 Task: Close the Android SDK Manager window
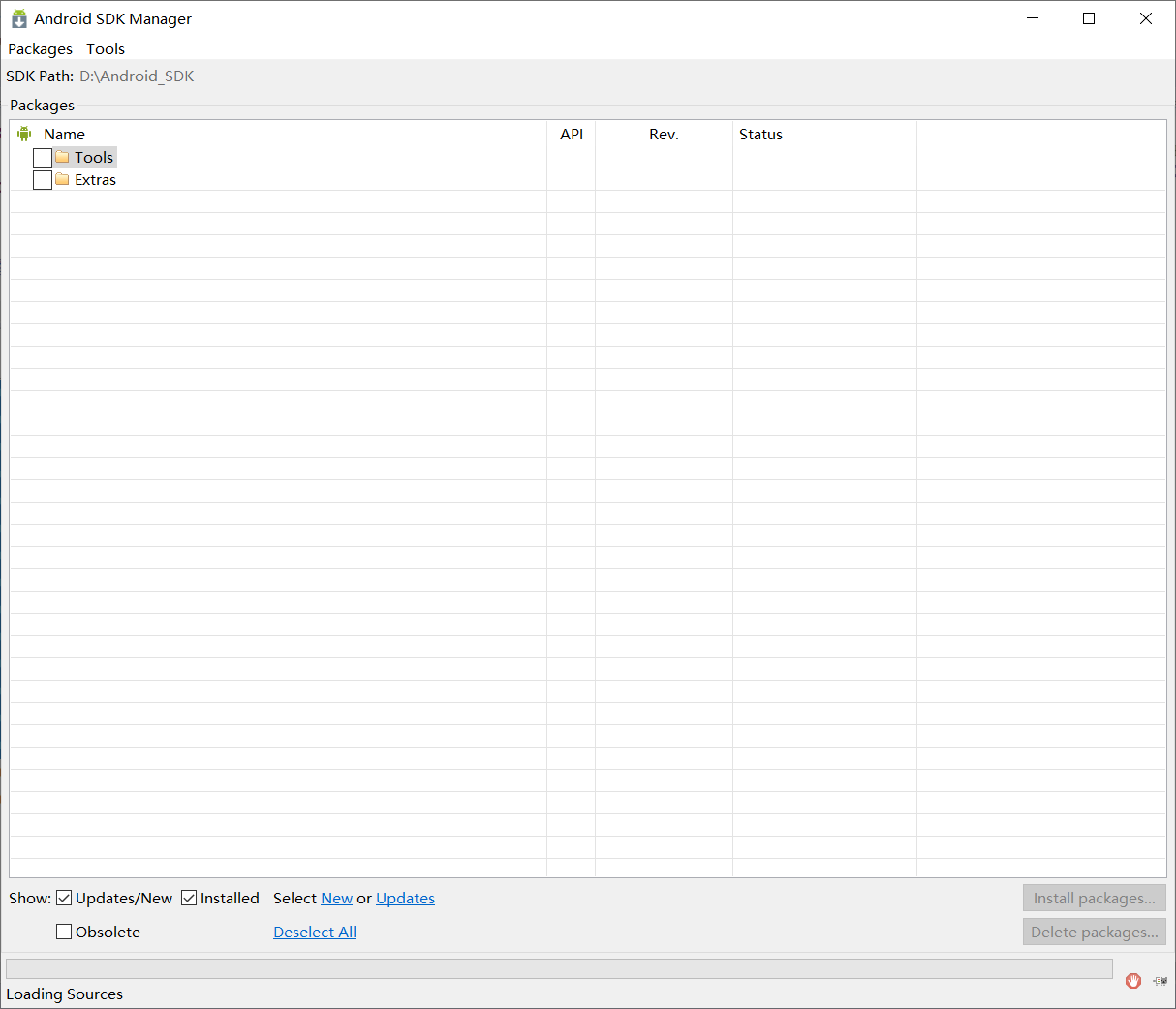[1146, 18]
